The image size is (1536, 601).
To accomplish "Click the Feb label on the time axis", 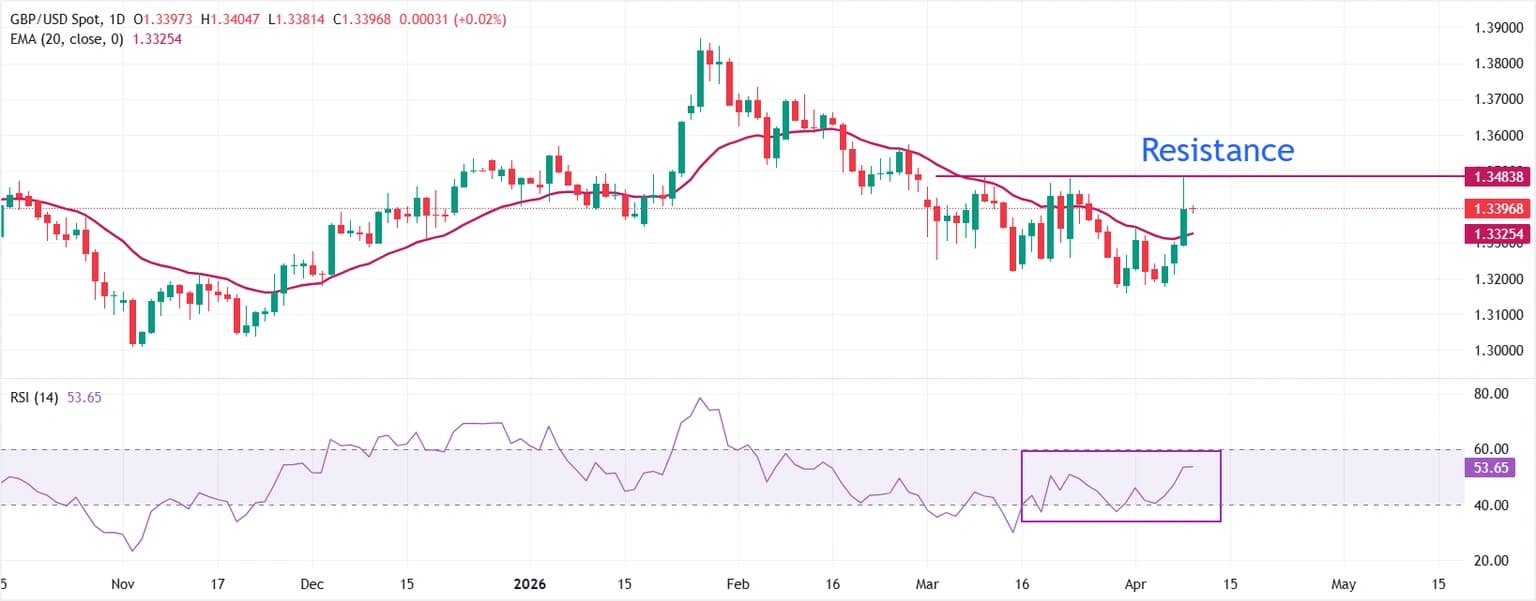I will click(738, 583).
